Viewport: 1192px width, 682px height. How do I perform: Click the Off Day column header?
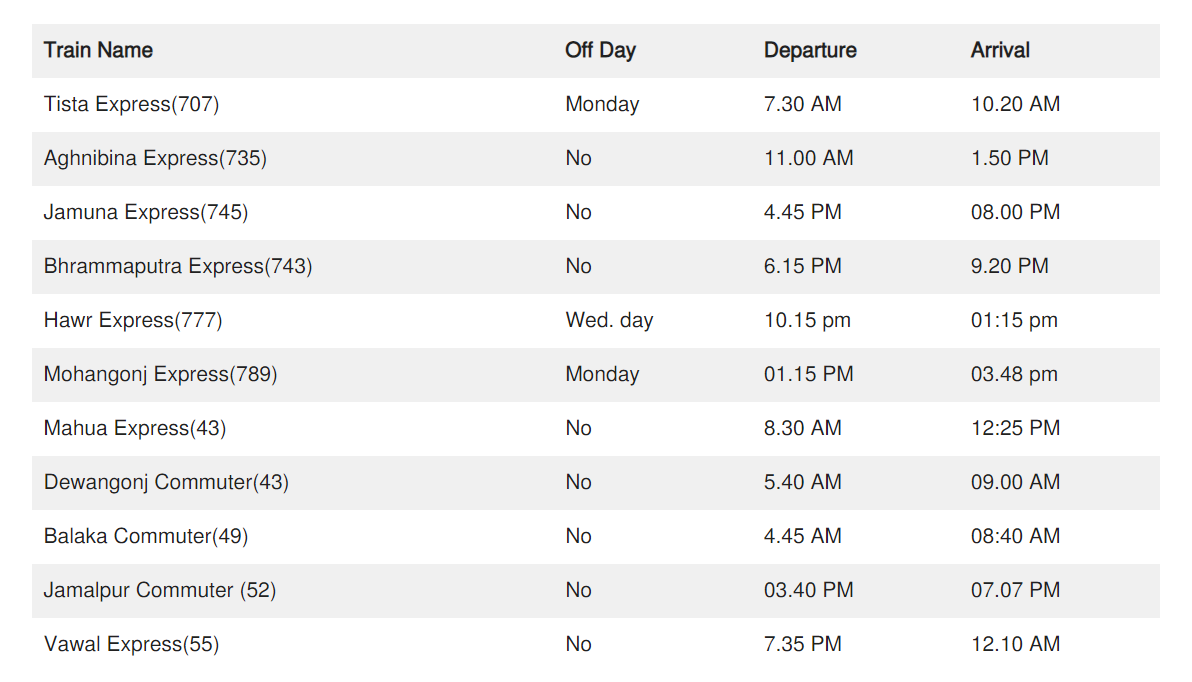click(600, 50)
